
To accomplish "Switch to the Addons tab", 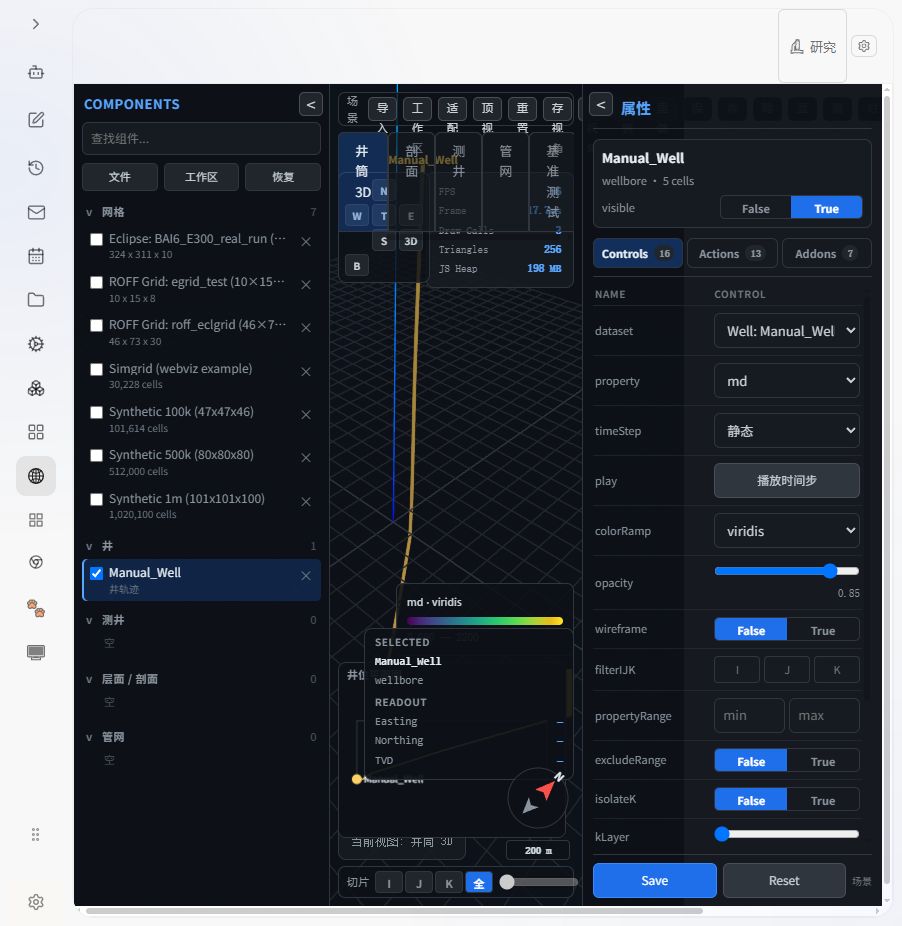I will pos(826,254).
